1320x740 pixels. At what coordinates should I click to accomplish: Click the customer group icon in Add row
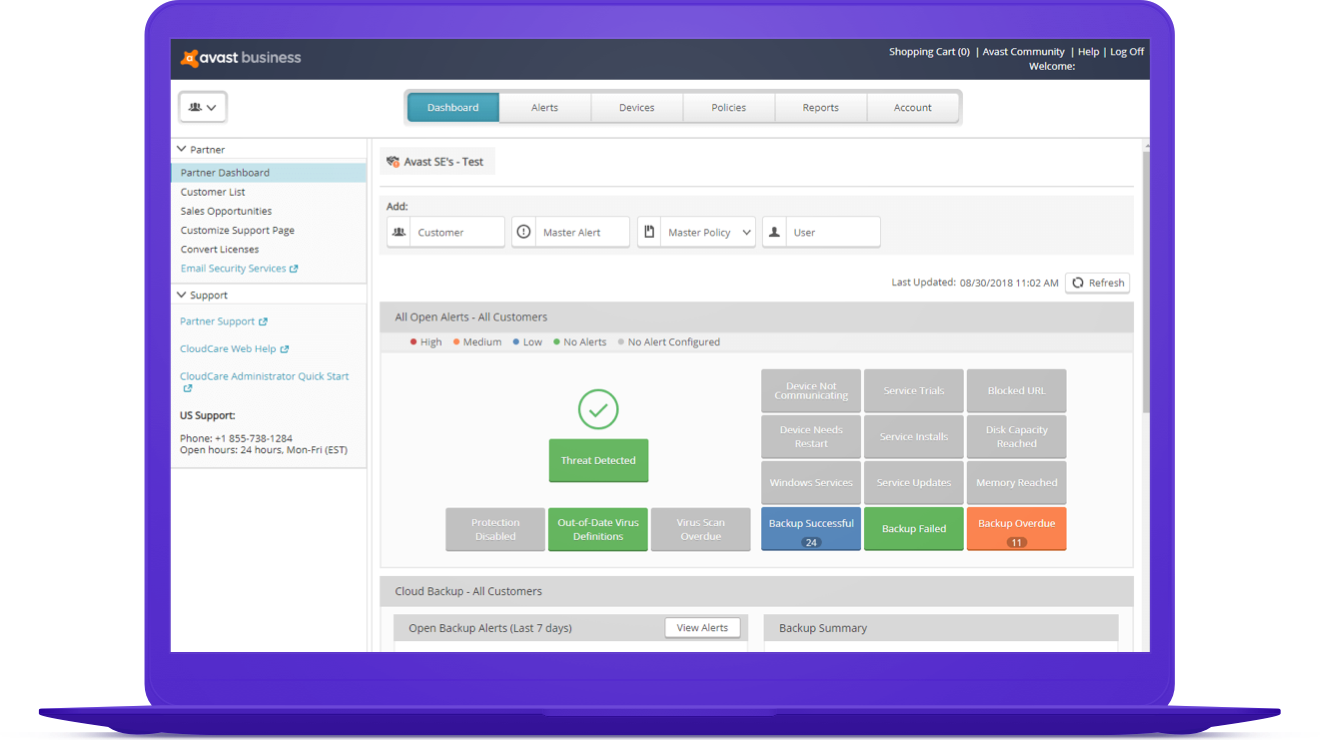click(x=399, y=232)
